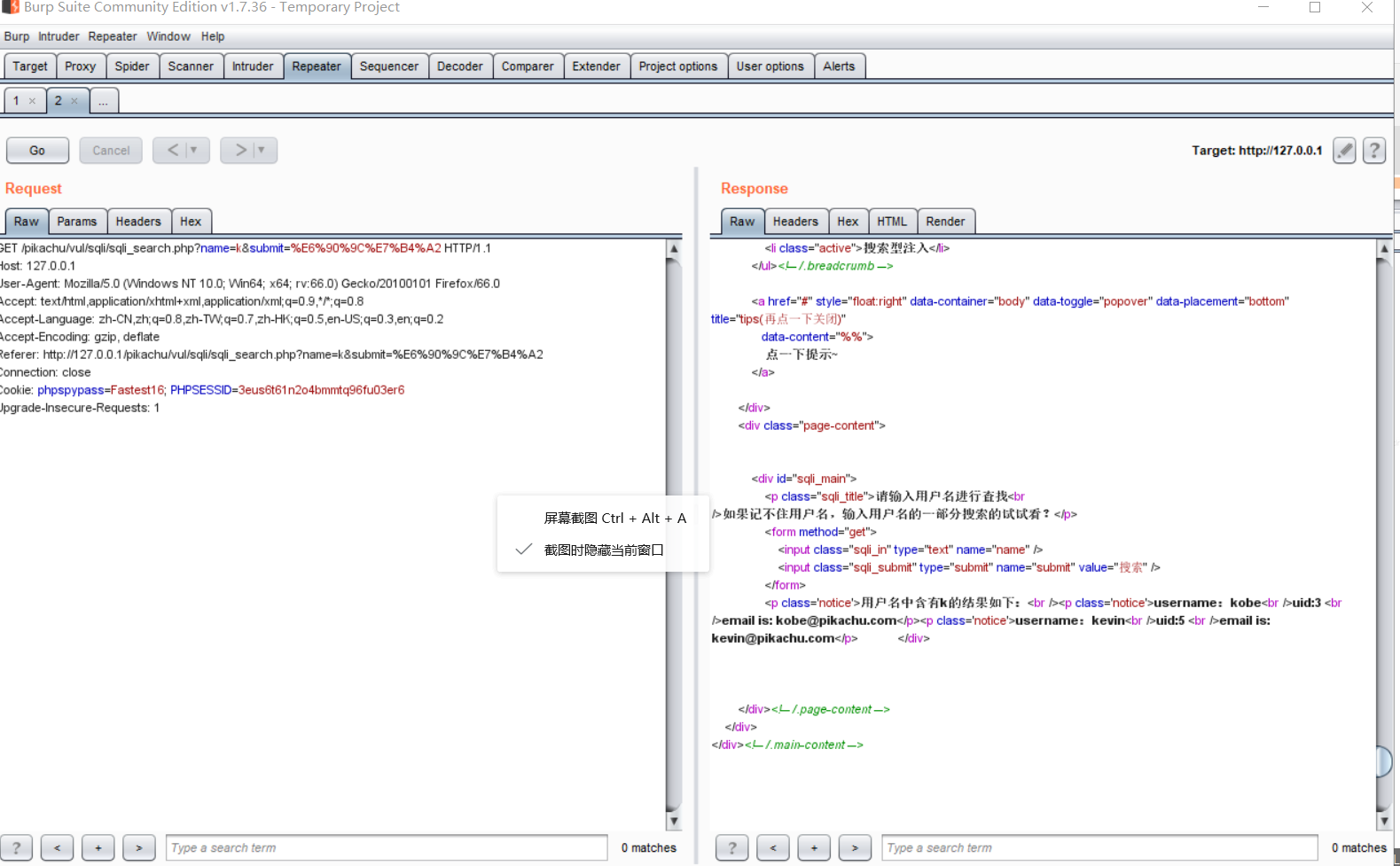Image resolution: width=1400 pixels, height=866 pixels.
Task: Open the Repeater help question mark icon
Action: (x=1374, y=151)
